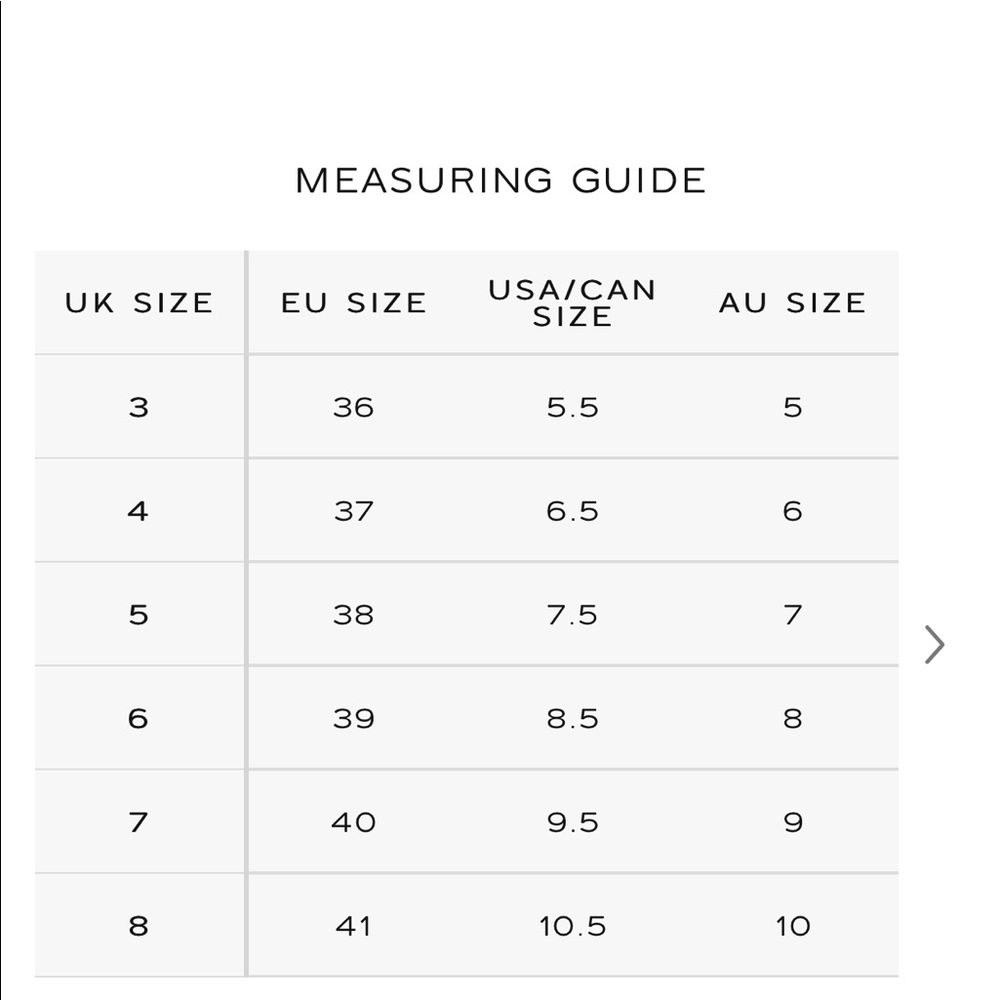1000x1000 pixels.
Task: Click the MEASURING GUIDE heading
Action: click(x=501, y=180)
